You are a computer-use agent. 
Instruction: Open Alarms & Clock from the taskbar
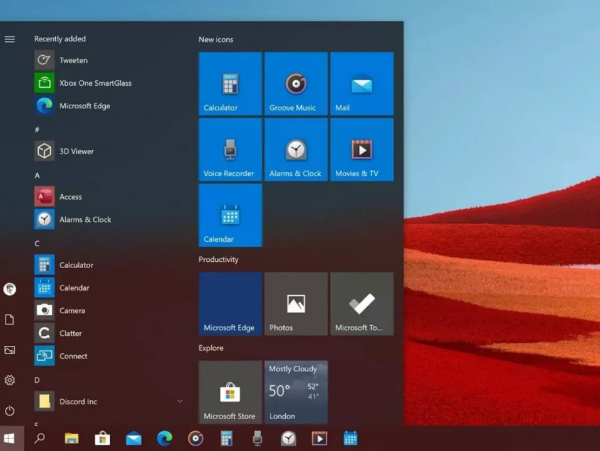click(x=289, y=438)
